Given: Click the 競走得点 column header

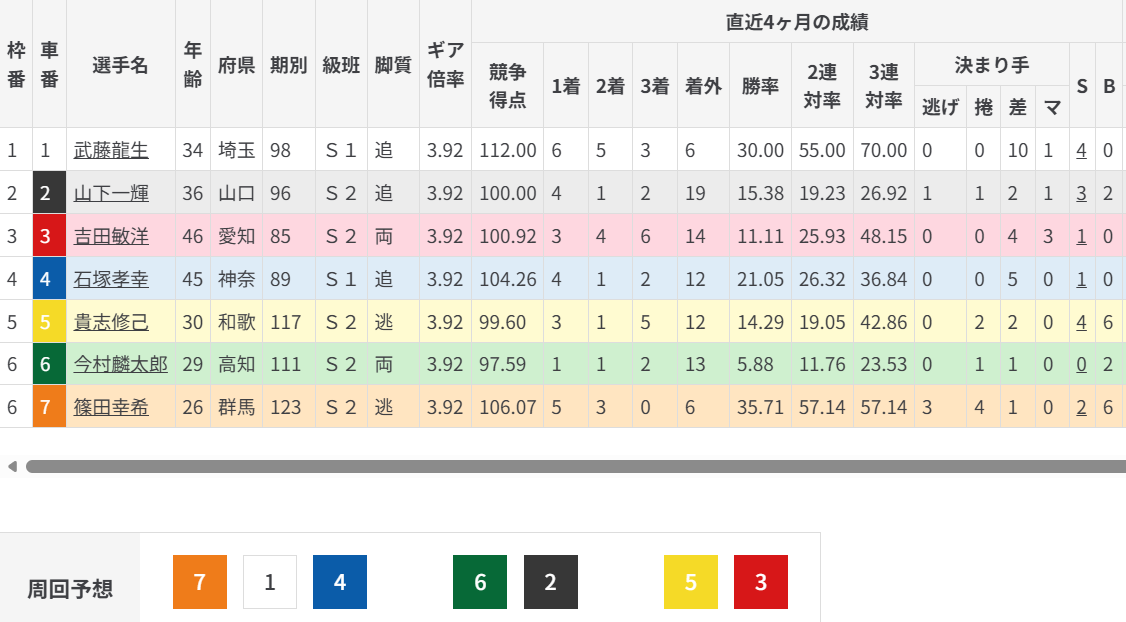Looking at the screenshot, I should 507,85.
